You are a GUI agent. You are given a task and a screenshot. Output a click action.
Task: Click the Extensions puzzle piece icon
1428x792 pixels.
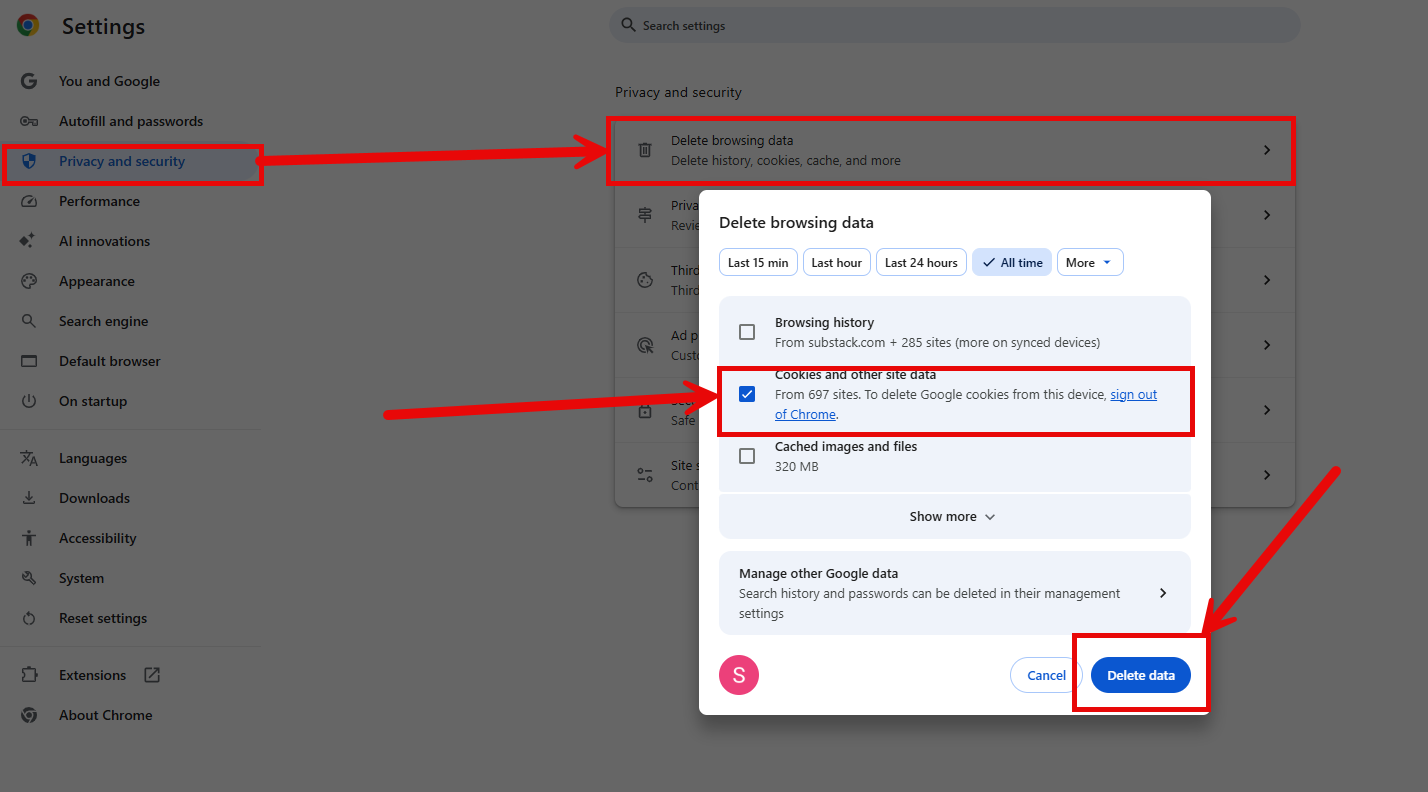pos(29,675)
